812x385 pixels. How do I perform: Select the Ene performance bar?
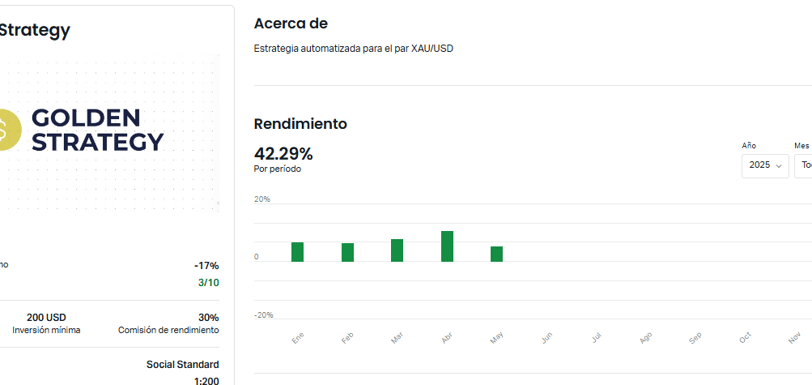point(297,252)
